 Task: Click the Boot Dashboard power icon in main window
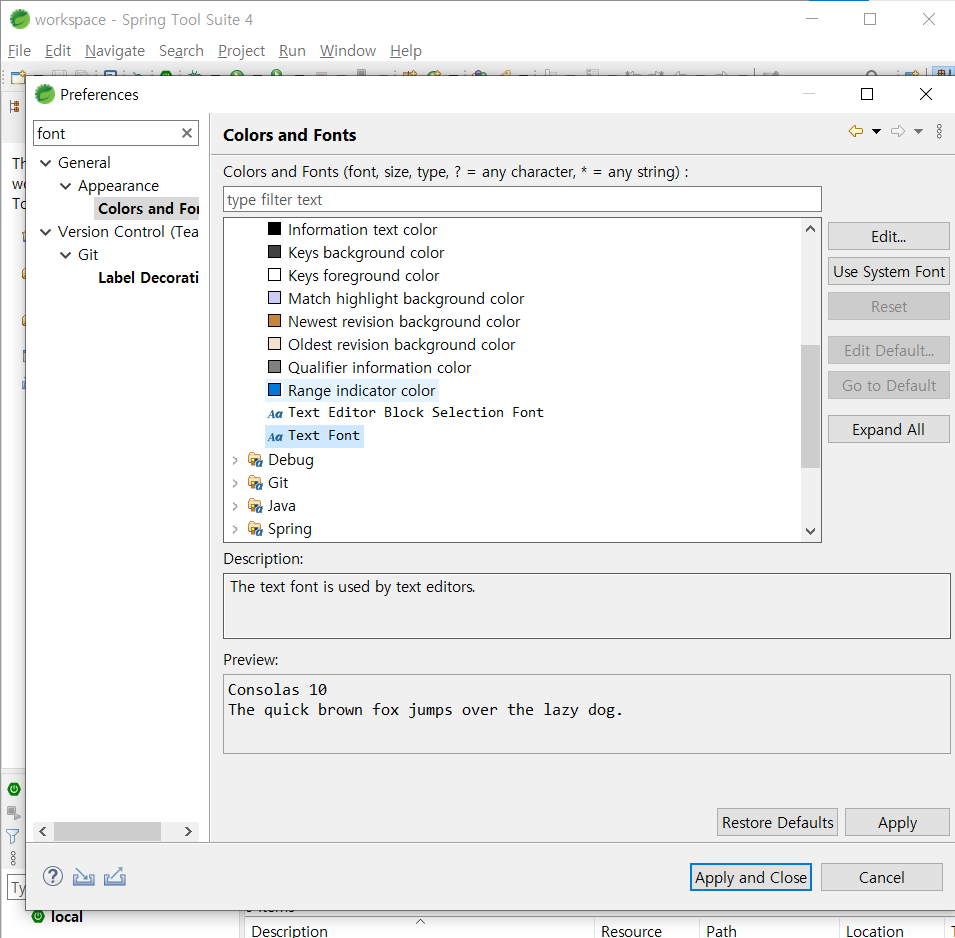14,789
